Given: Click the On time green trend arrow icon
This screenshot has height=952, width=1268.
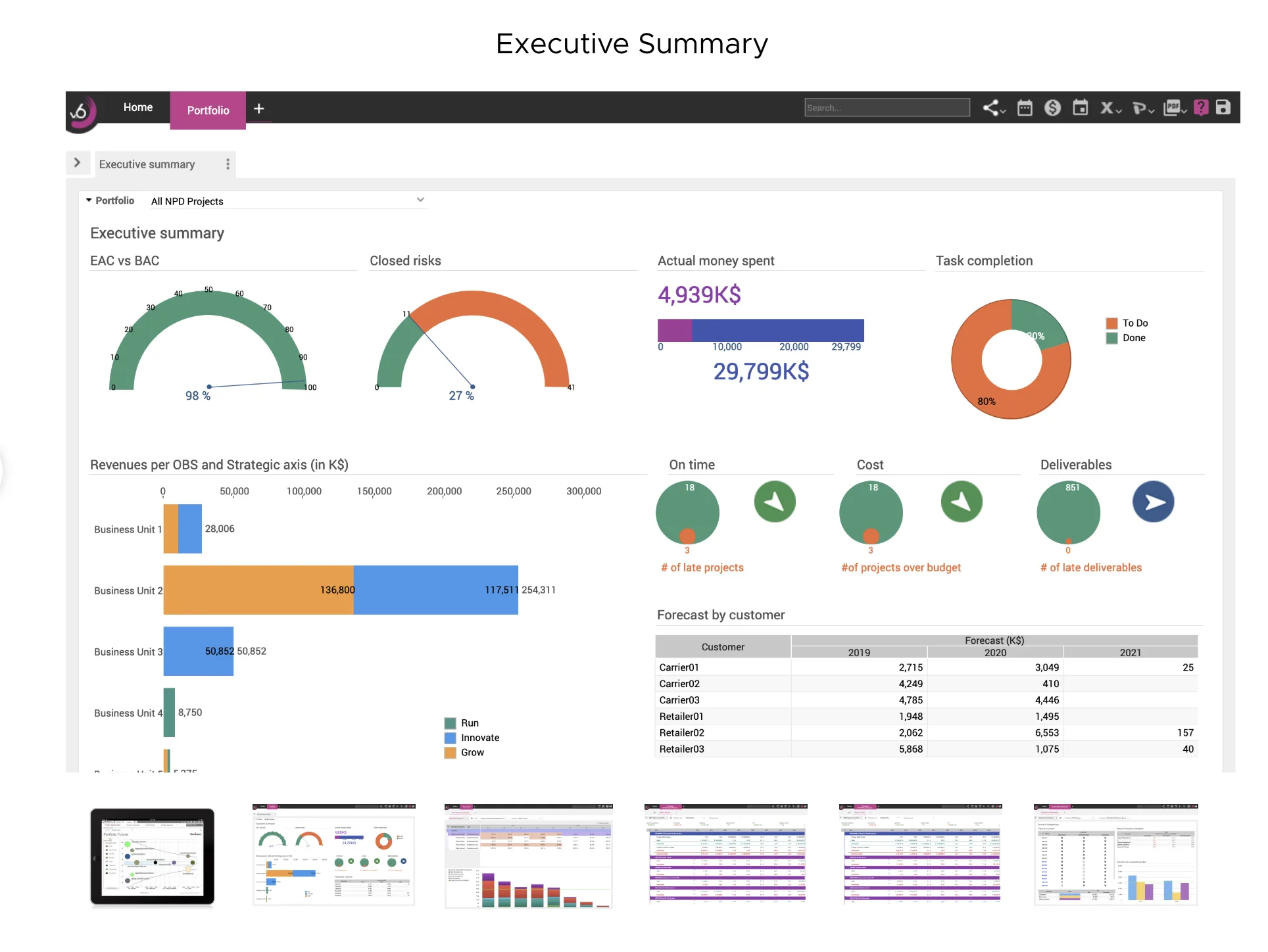Looking at the screenshot, I should (775, 502).
